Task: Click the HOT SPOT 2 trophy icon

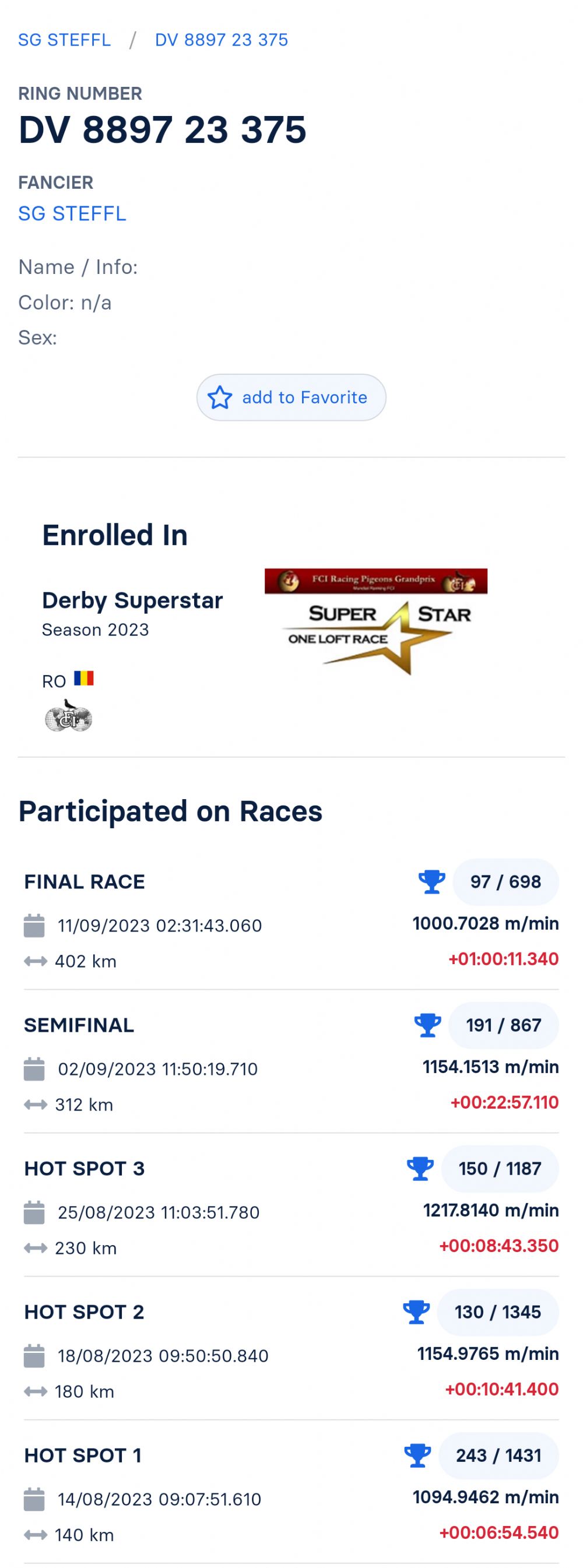Action: coord(416,1312)
